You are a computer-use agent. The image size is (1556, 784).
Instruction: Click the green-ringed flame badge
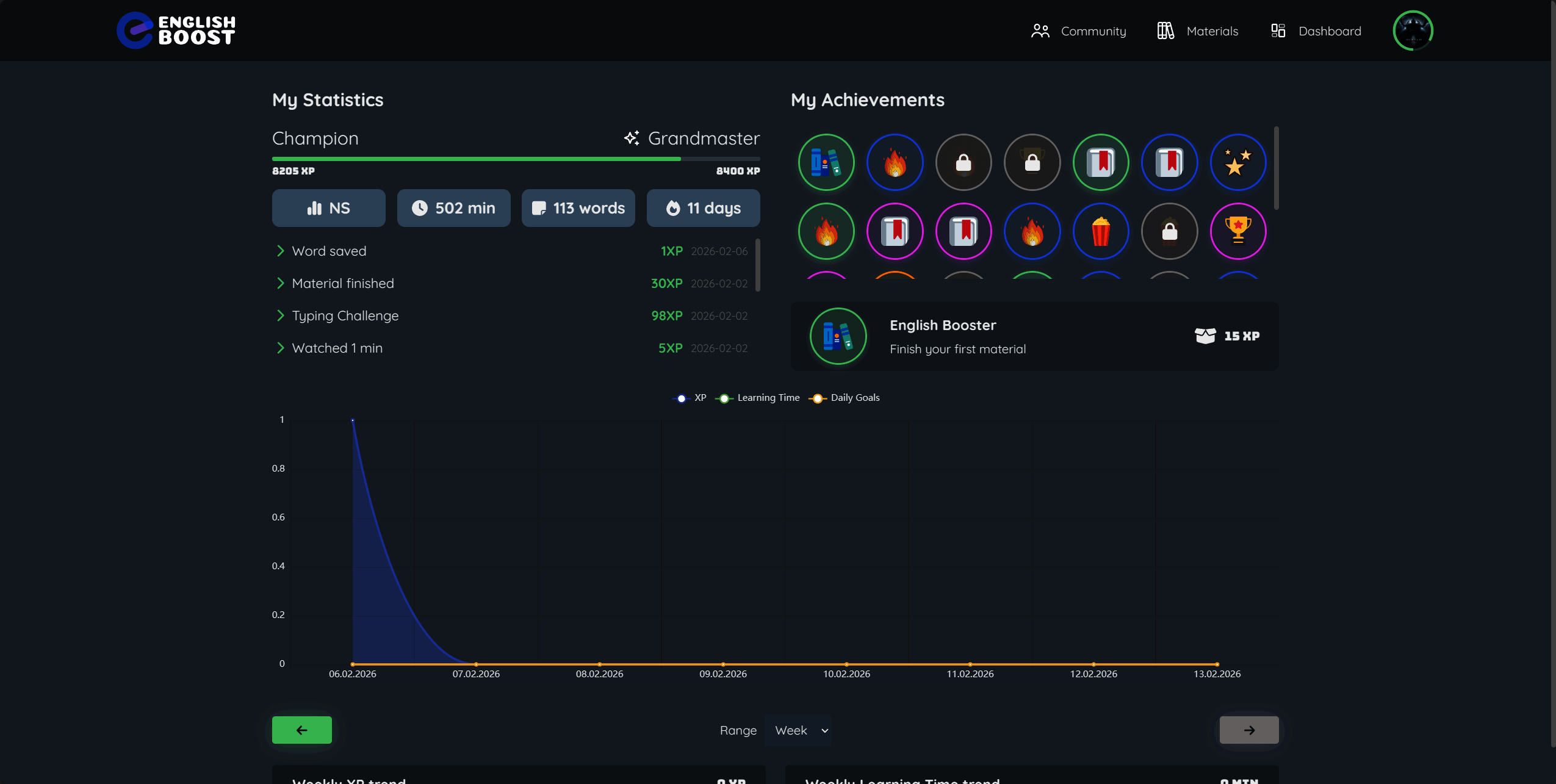click(x=826, y=231)
